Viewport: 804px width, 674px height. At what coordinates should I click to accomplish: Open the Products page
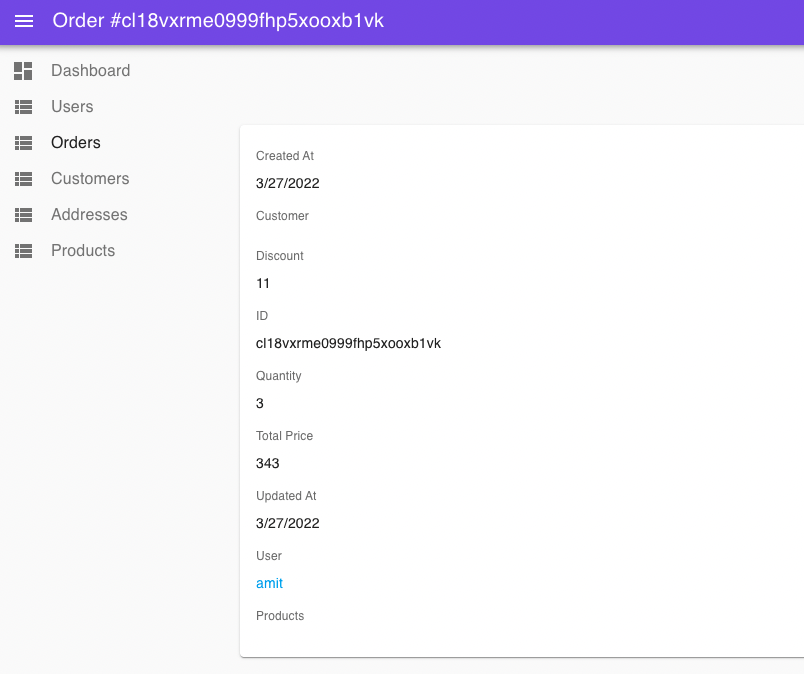(83, 250)
